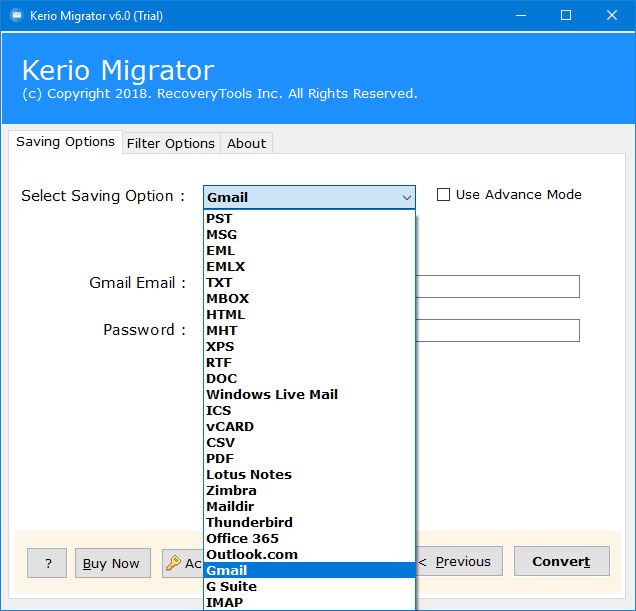The width and height of the screenshot is (636, 611).
Task: Select MHT in the dropdown list
Action: 309,330
